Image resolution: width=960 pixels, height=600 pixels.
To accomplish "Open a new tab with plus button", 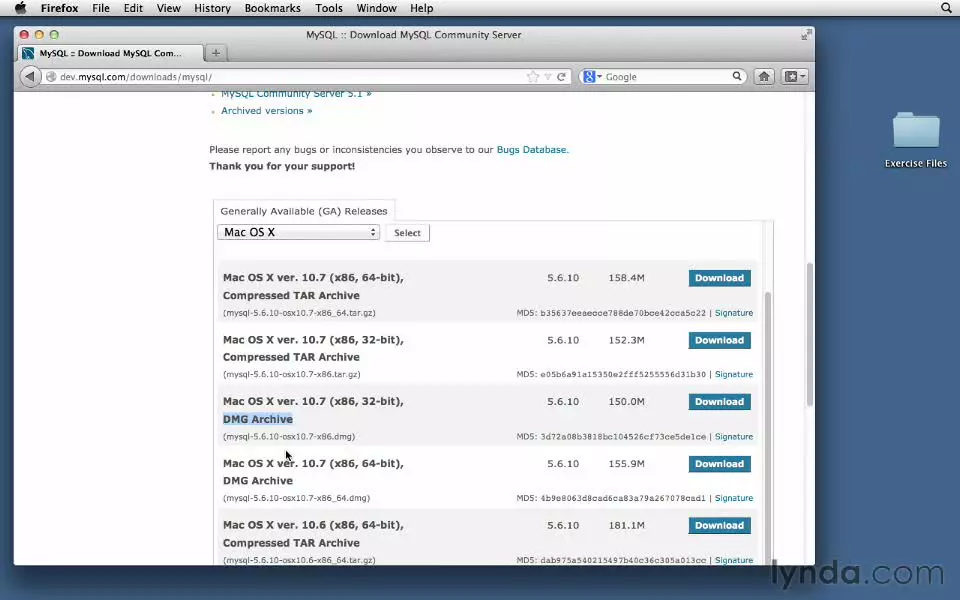I will pyautogui.click(x=216, y=53).
